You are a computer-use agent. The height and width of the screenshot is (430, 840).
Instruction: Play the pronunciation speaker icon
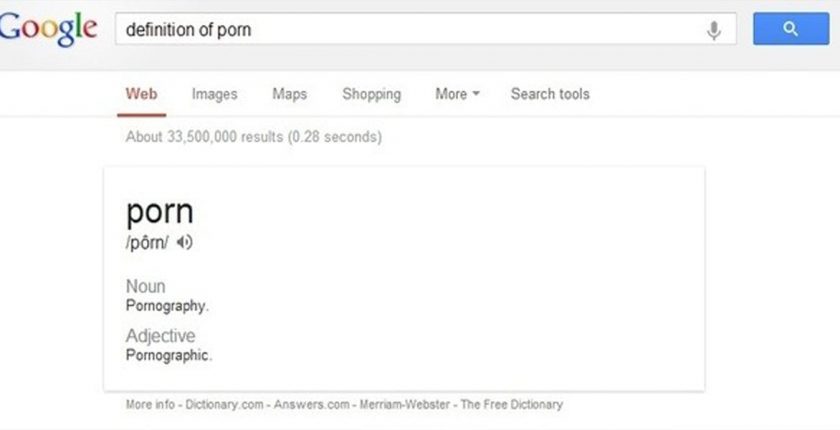tap(185, 243)
